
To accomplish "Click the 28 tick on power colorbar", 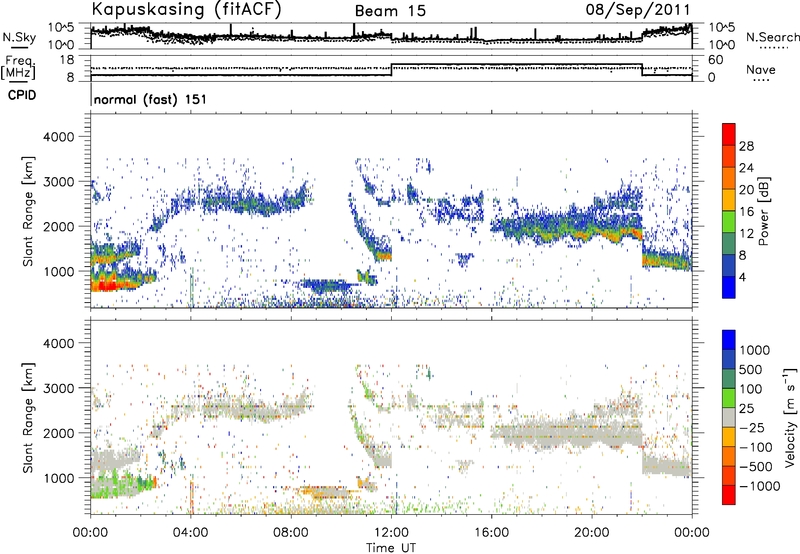I will [x=746, y=146].
